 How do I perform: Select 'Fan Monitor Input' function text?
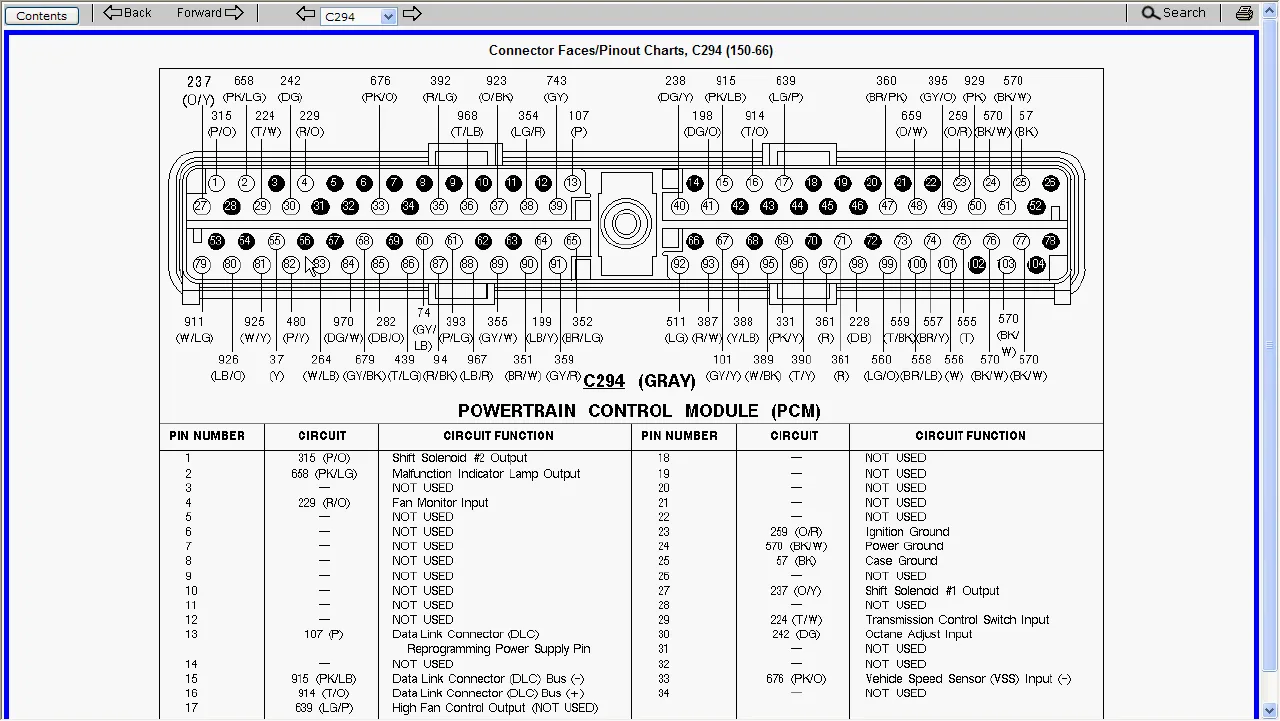(440, 503)
